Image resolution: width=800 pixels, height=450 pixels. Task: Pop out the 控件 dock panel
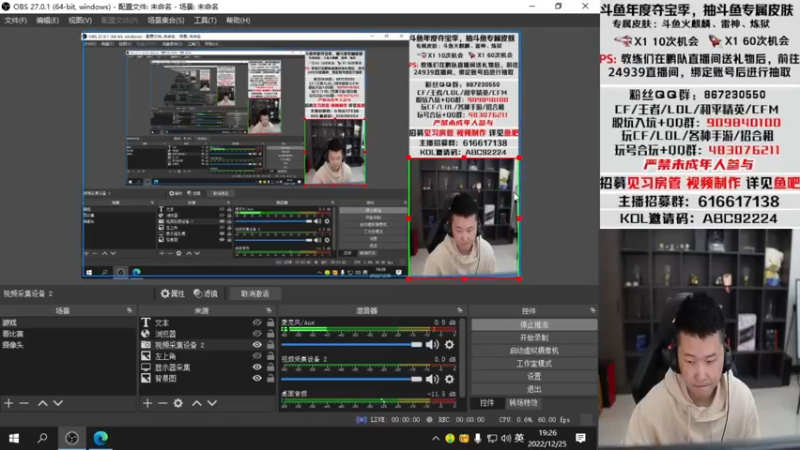[x=592, y=310]
